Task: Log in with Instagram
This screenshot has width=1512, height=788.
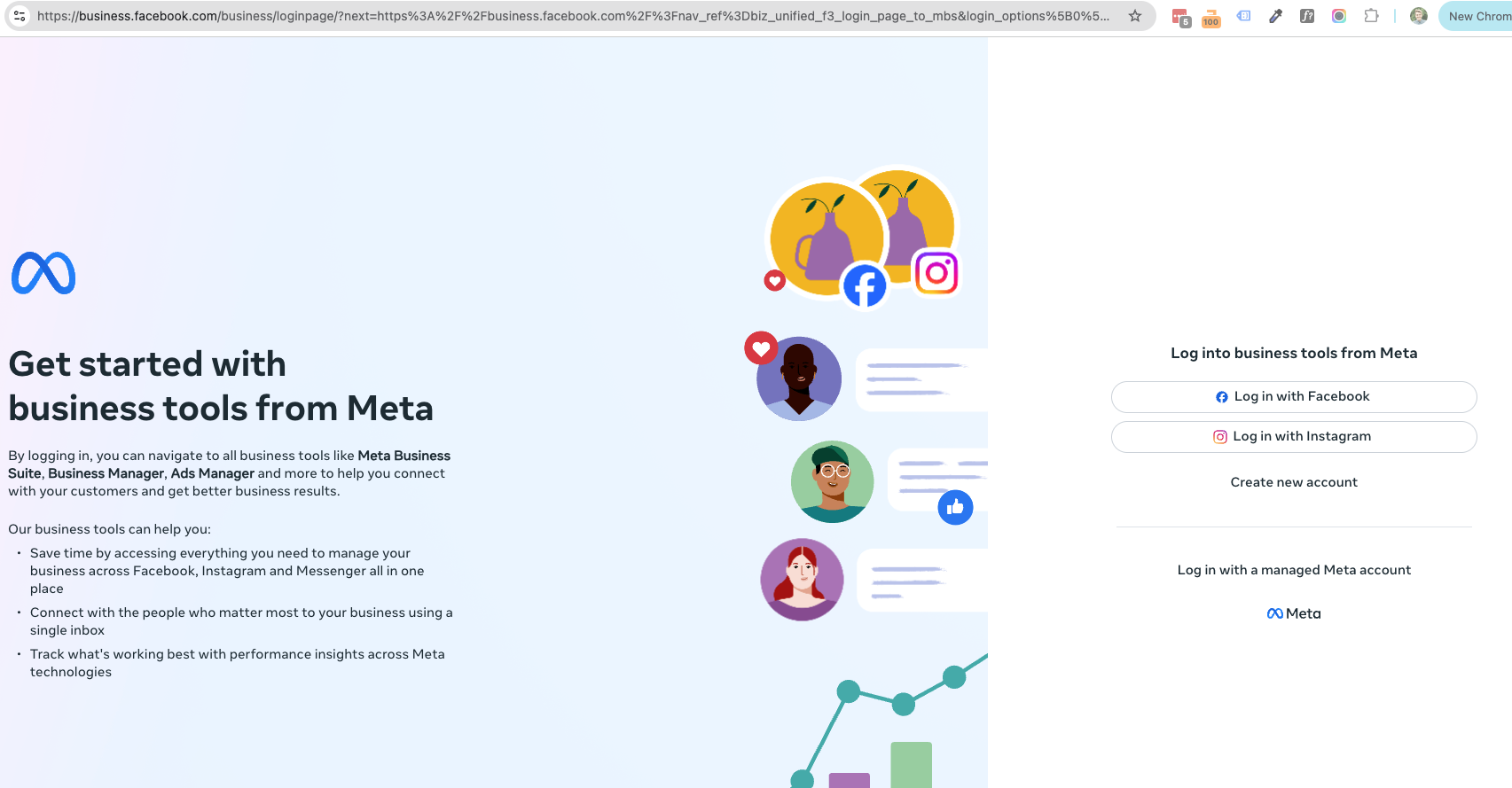Action: pos(1294,437)
